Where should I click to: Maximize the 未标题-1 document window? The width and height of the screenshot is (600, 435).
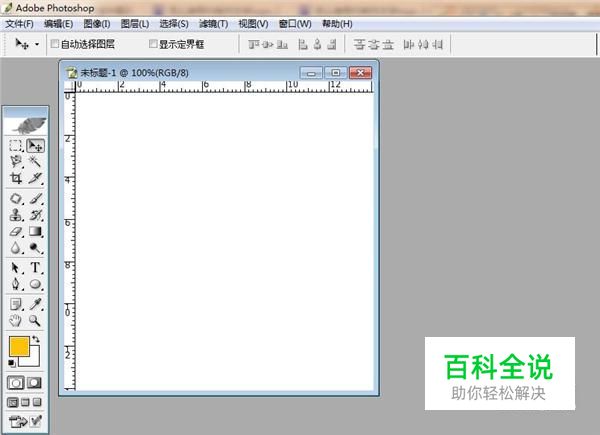click(336, 73)
